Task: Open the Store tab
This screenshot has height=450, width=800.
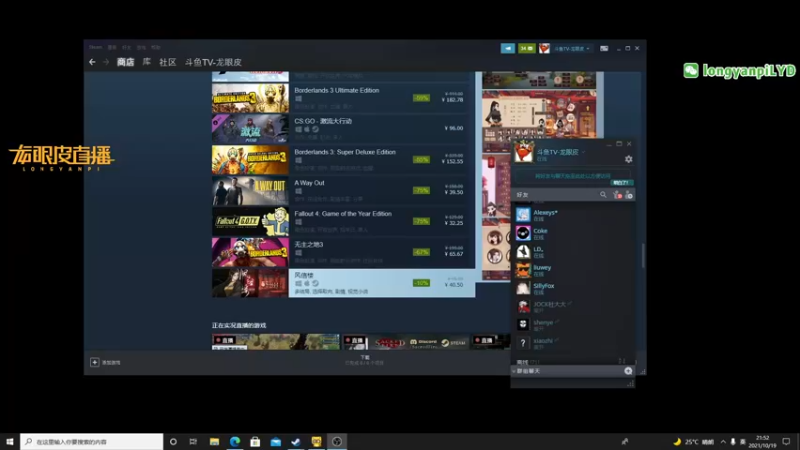Action: coord(126,62)
